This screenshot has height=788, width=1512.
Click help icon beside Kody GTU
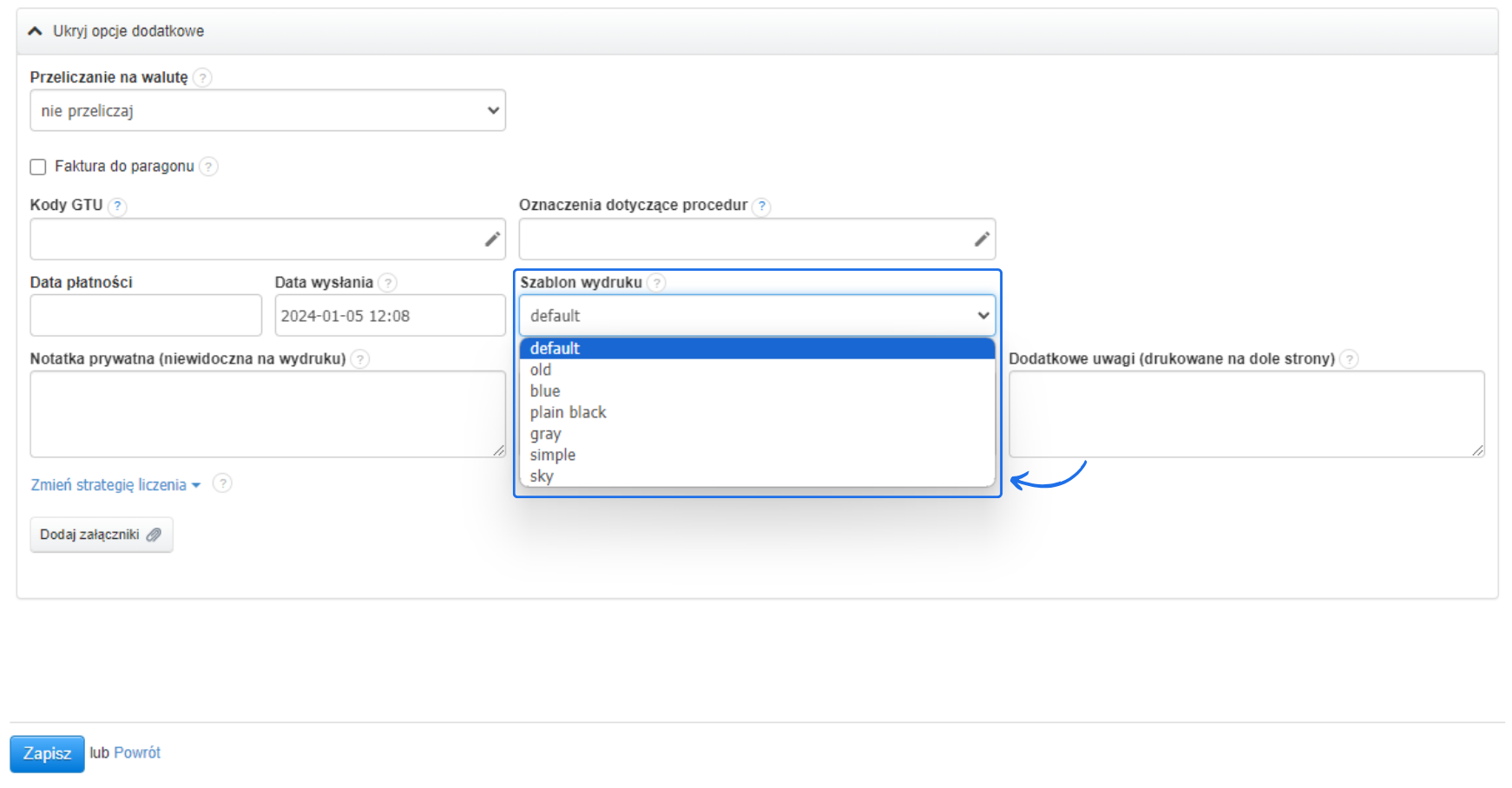tap(117, 206)
